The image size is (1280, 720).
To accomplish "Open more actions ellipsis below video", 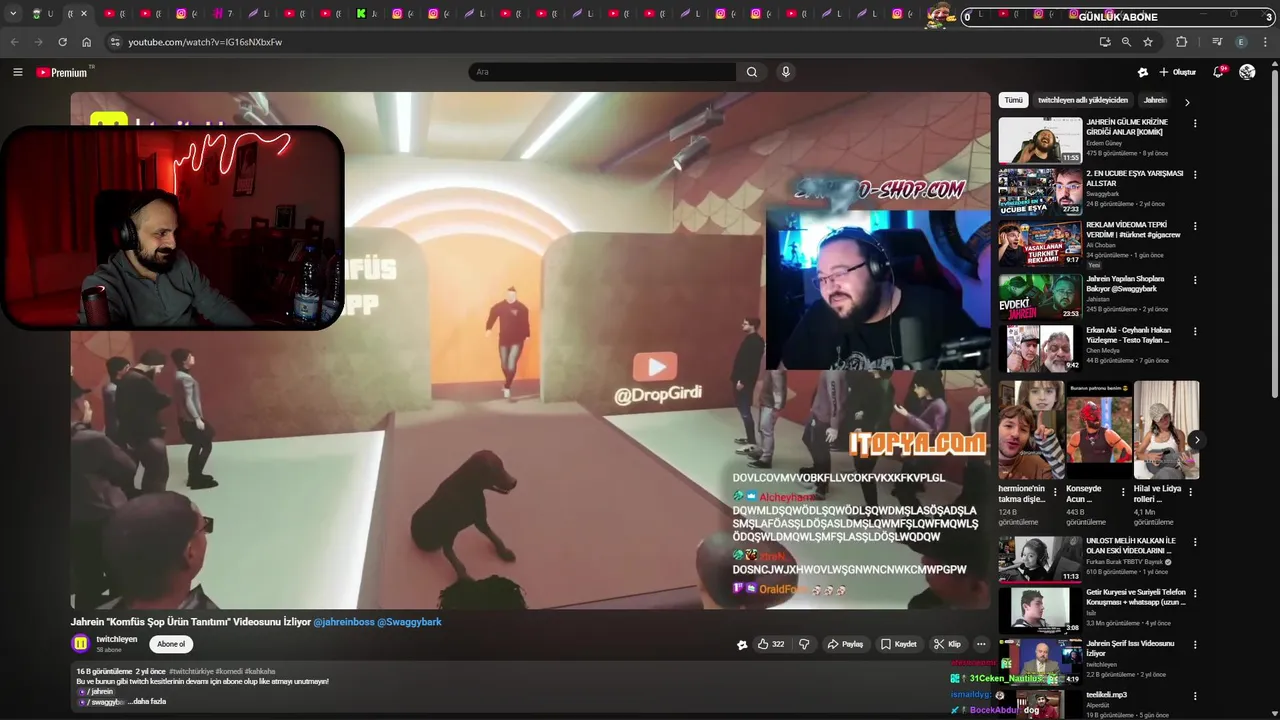I will [981, 644].
